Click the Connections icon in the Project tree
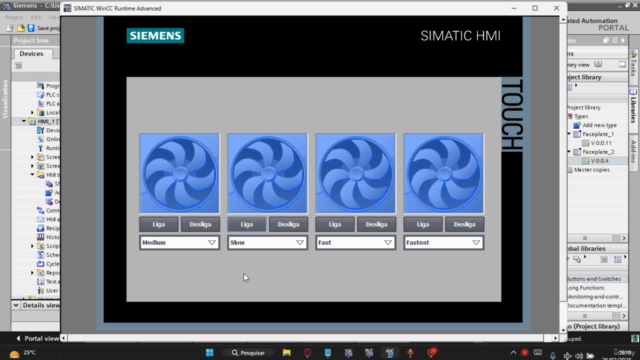640x360 pixels. pos(40,210)
